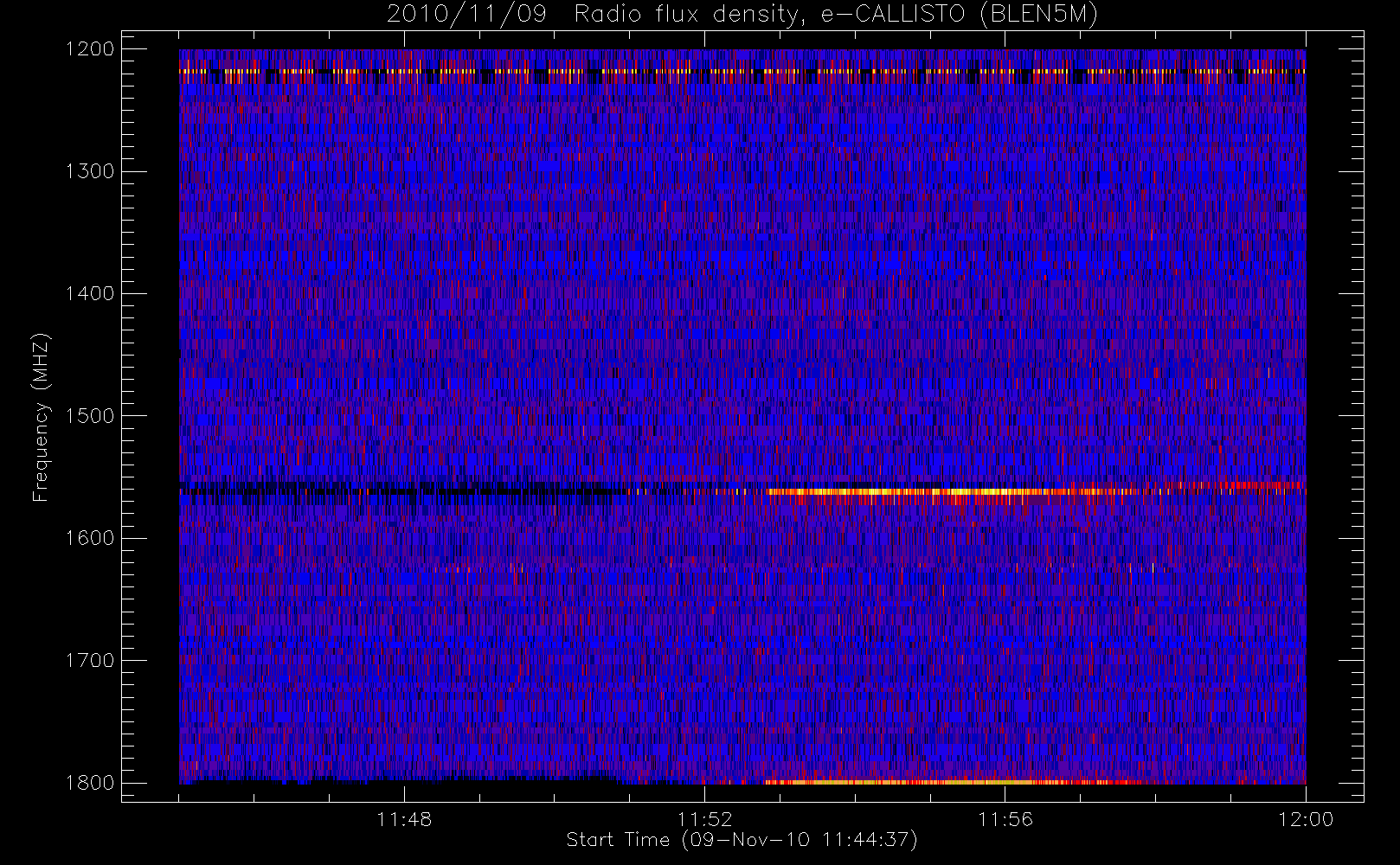Click the 'Start Time (09-Nov-10 11:44:37)' label

[x=742, y=840]
